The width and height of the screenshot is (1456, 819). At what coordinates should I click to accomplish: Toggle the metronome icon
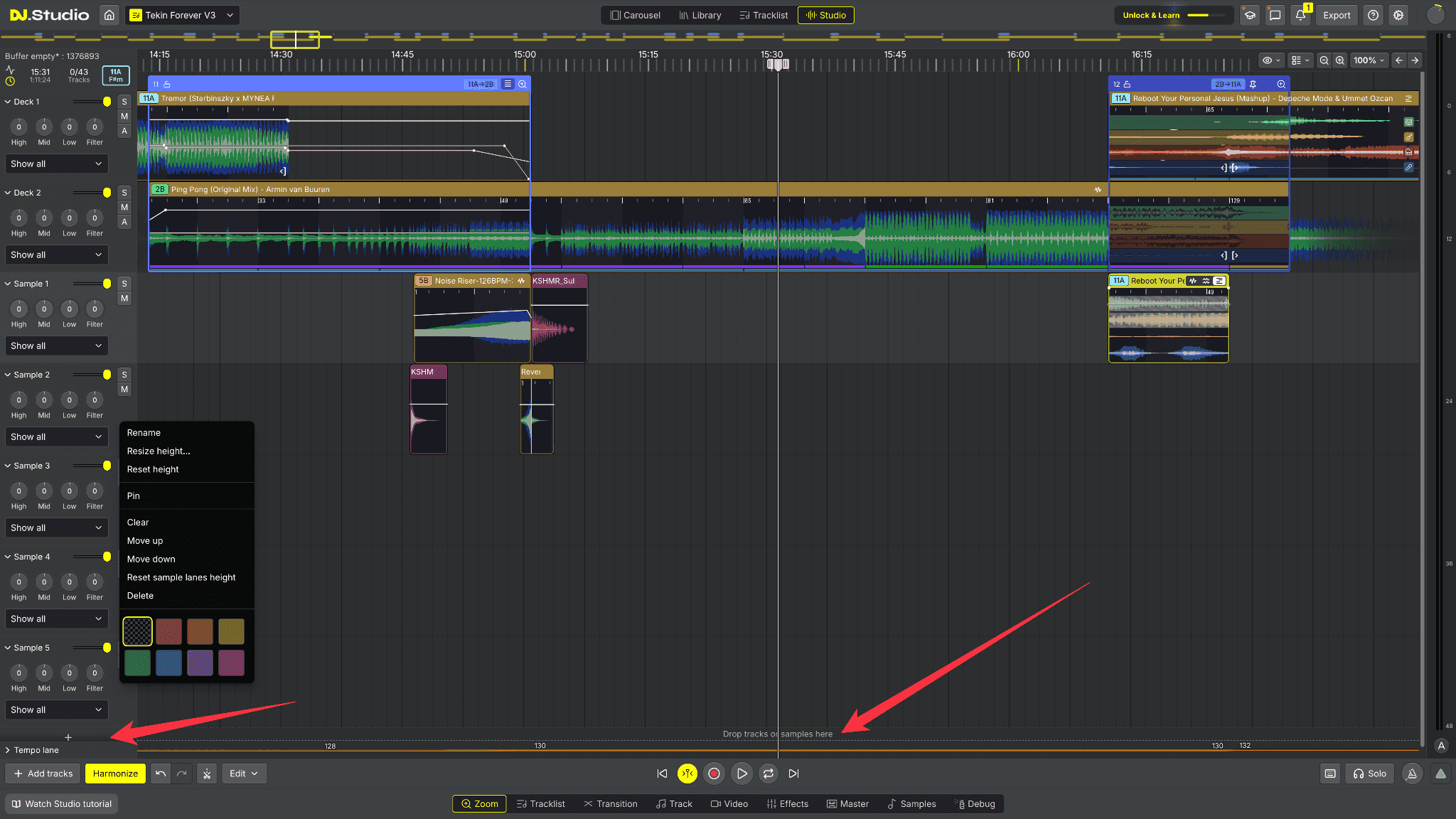pos(1412,773)
